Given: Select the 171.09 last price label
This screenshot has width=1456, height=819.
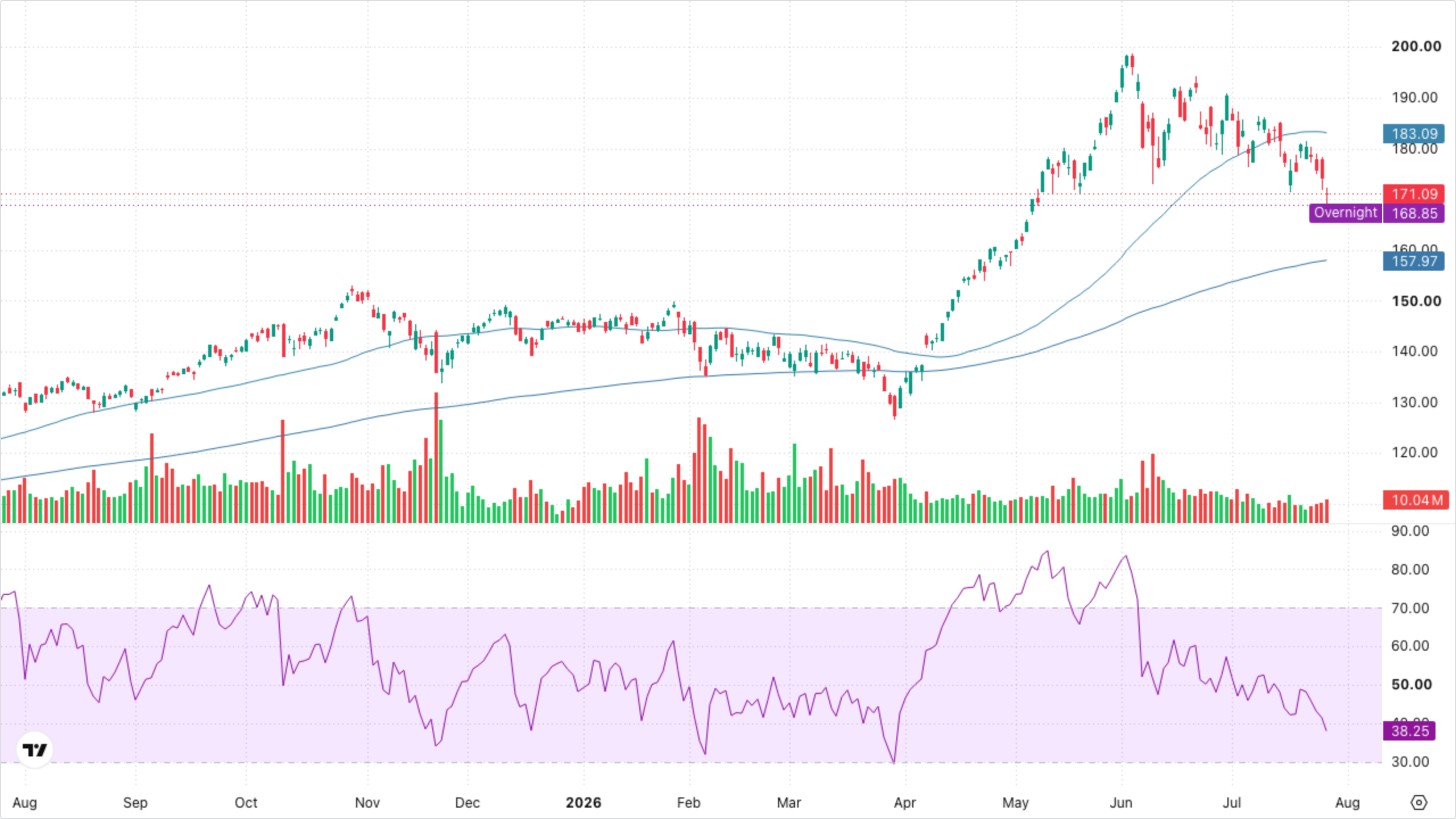Looking at the screenshot, I should (x=1414, y=194).
